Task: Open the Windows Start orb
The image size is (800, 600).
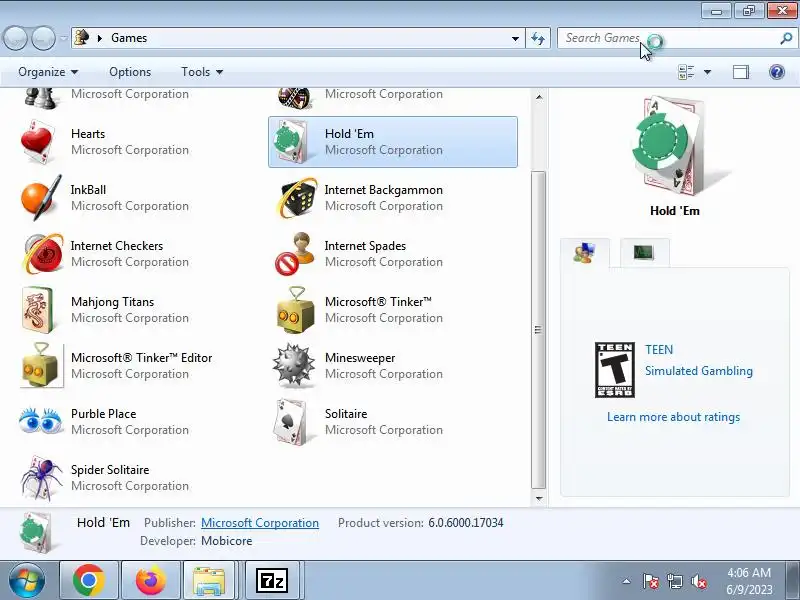Action: coord(27,581)
